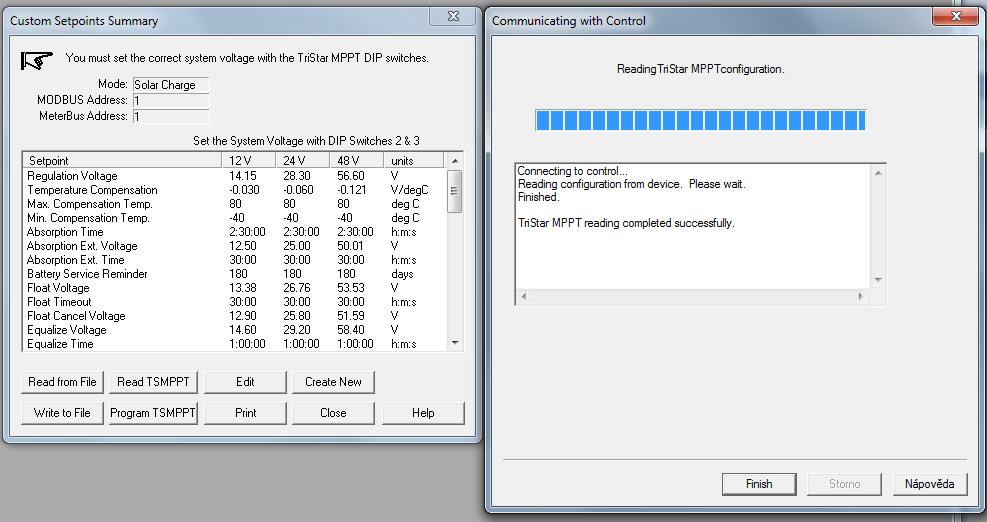Close the Custom Setpoints Summary window

(x=452, y=17)
